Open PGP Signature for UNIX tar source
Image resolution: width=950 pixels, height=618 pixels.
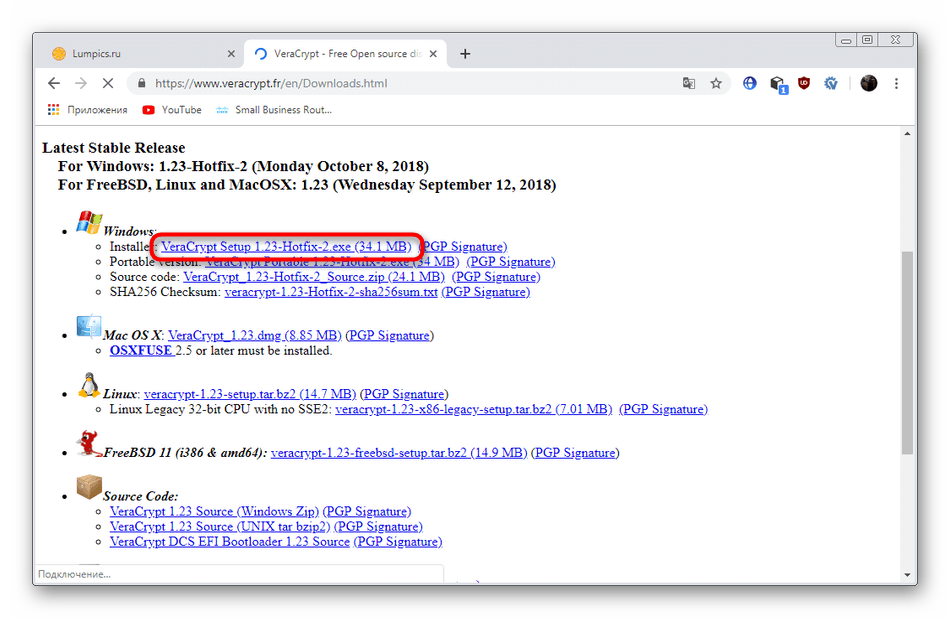click(x=379, y=527)
